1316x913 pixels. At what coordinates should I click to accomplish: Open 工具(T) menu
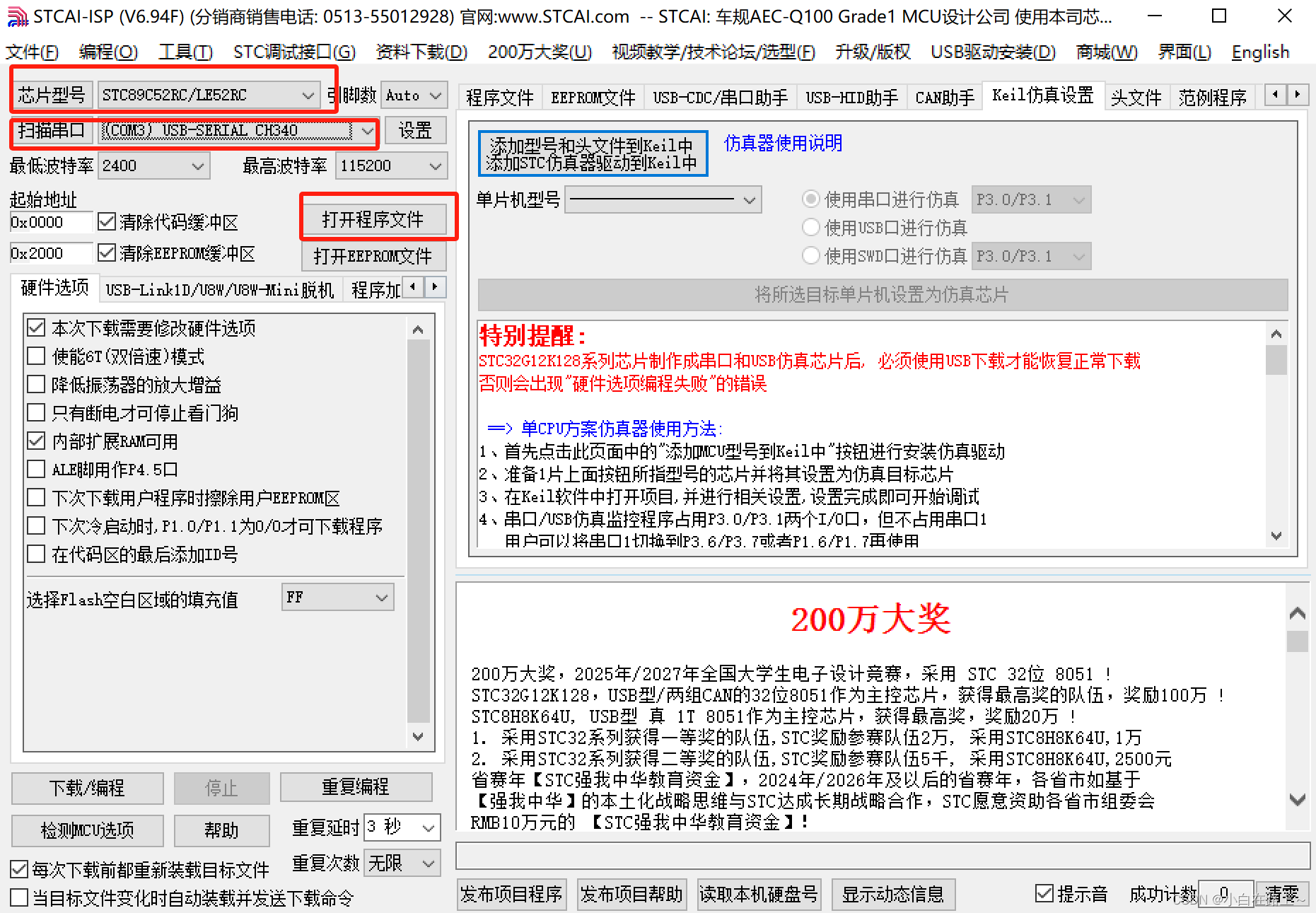185,52
